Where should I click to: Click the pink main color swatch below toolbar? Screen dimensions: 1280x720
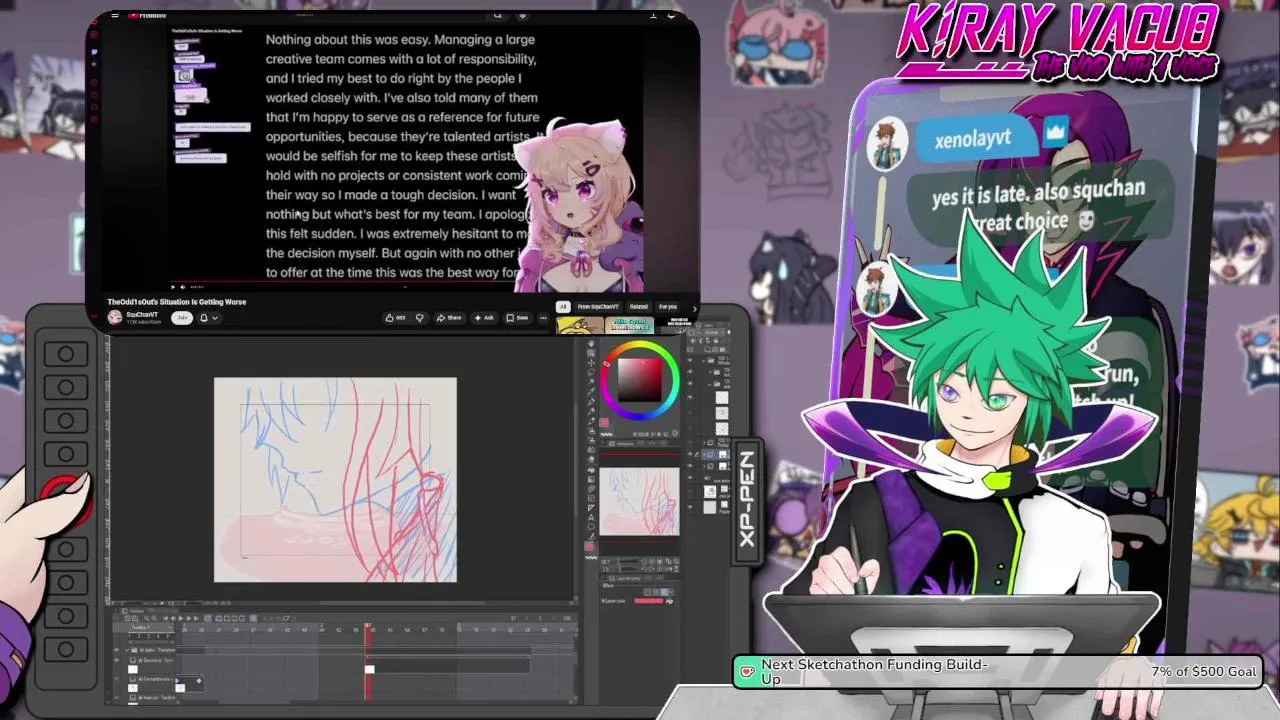pyautogui.click(x=589, y=546)
